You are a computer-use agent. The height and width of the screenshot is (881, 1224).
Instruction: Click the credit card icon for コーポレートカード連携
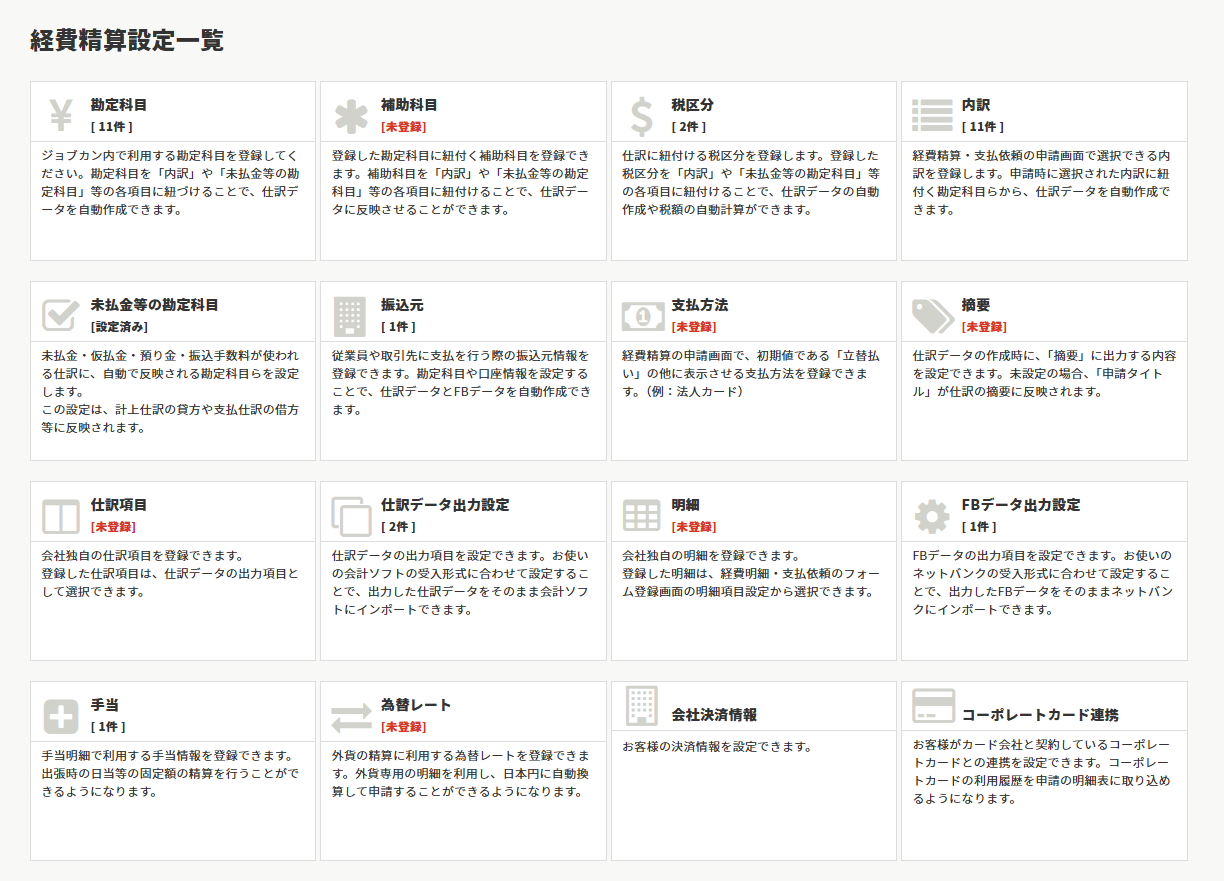(931, 706)
